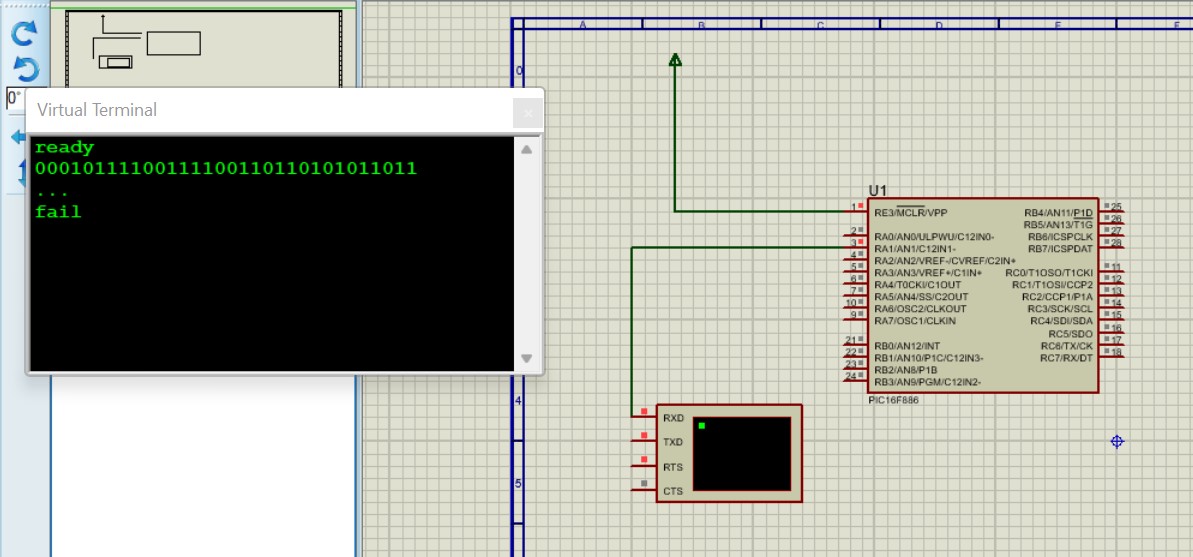Click the rotate anti-clockwise icon

(x=24, y=69)
